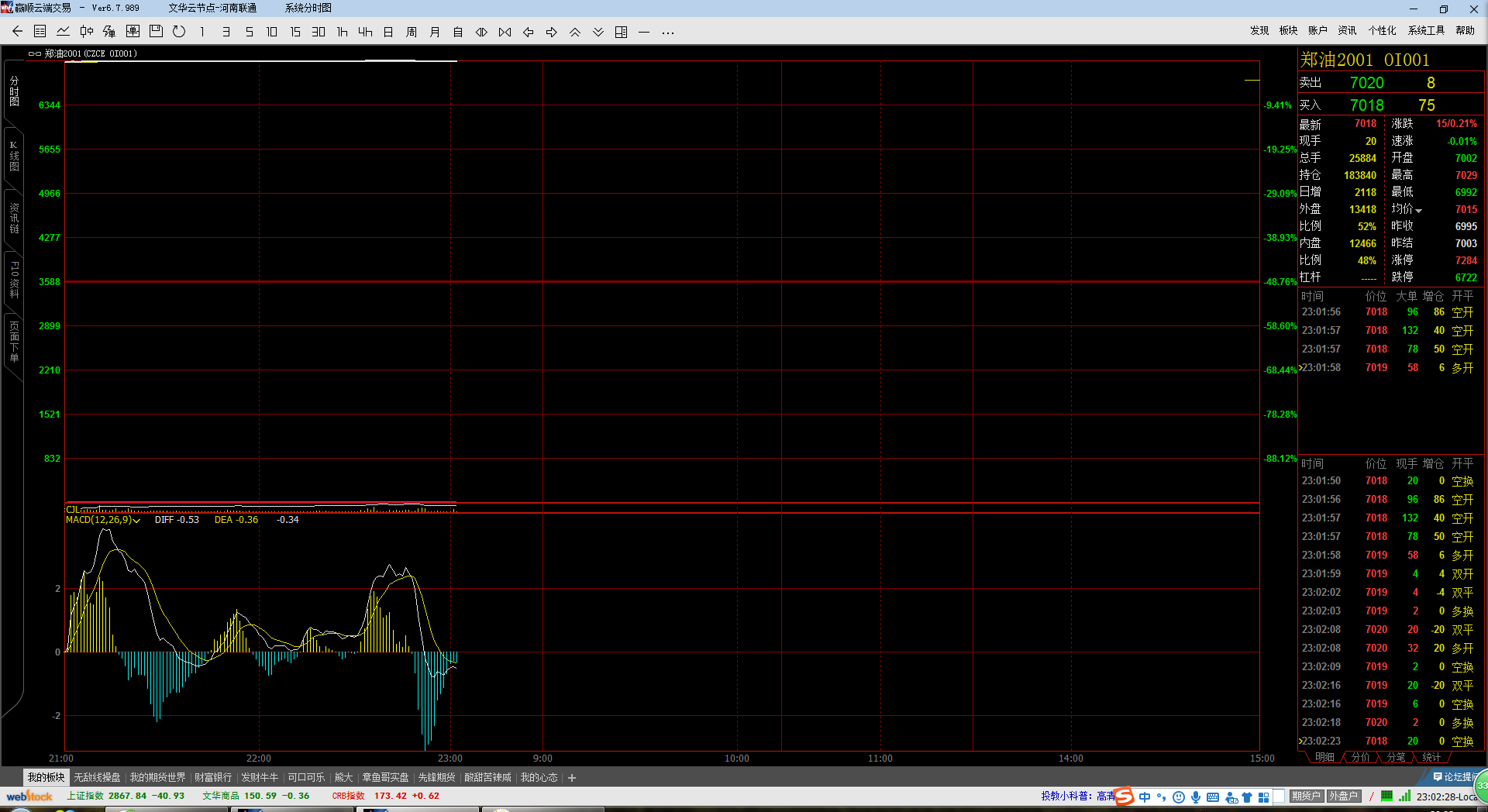
Task: Open the 均价 dropdown arrow
Action: pyautogui.click(x=1419, y=211)
